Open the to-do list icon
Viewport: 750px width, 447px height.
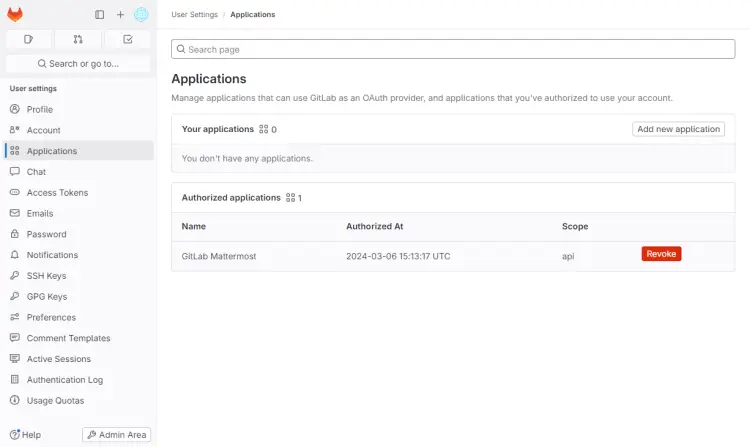[127, 39]
